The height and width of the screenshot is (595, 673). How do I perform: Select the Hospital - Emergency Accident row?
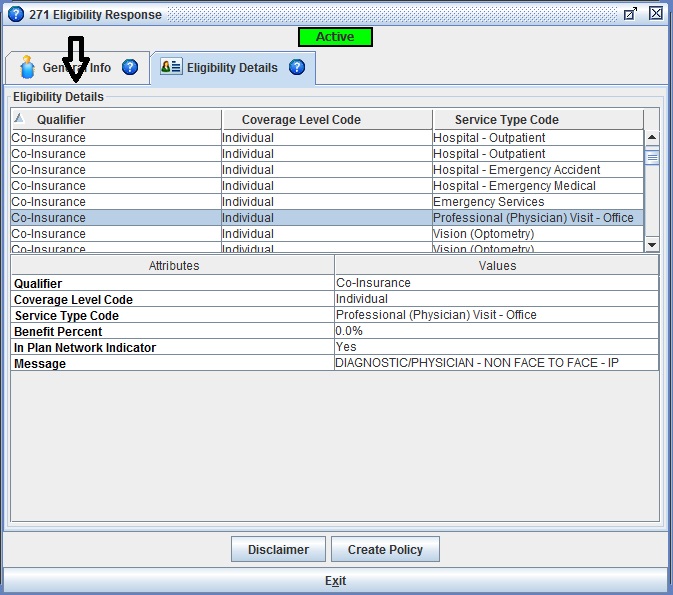(x=327, y=170)
